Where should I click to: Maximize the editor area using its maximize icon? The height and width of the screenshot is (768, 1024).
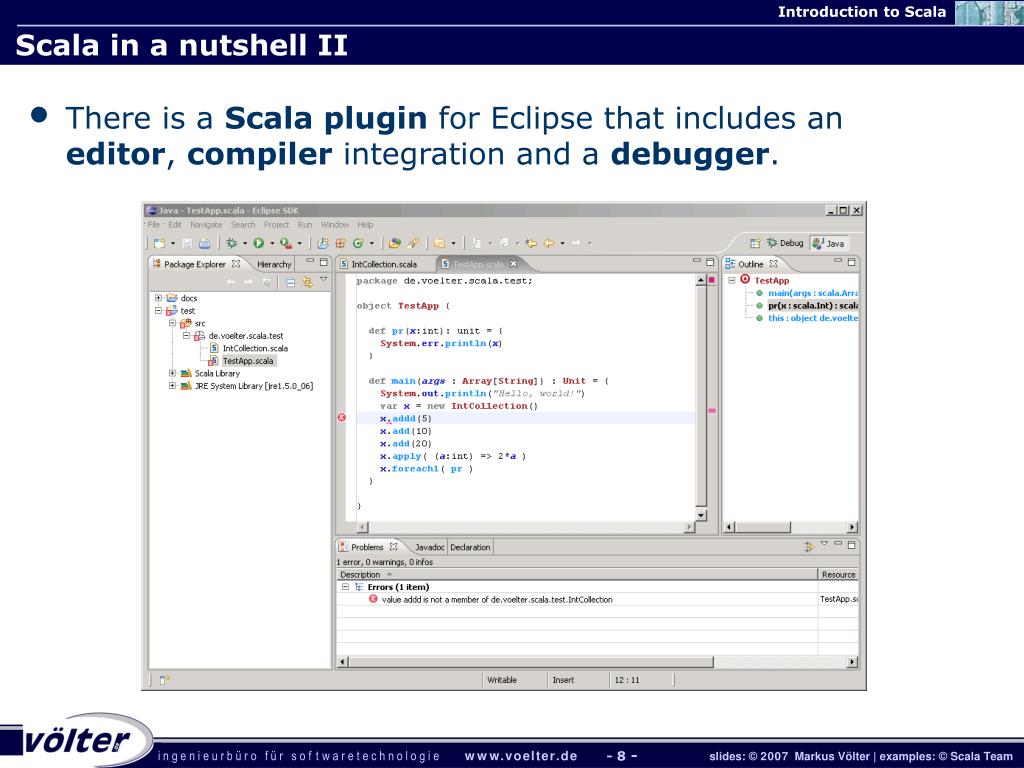[x=711, y=263]
